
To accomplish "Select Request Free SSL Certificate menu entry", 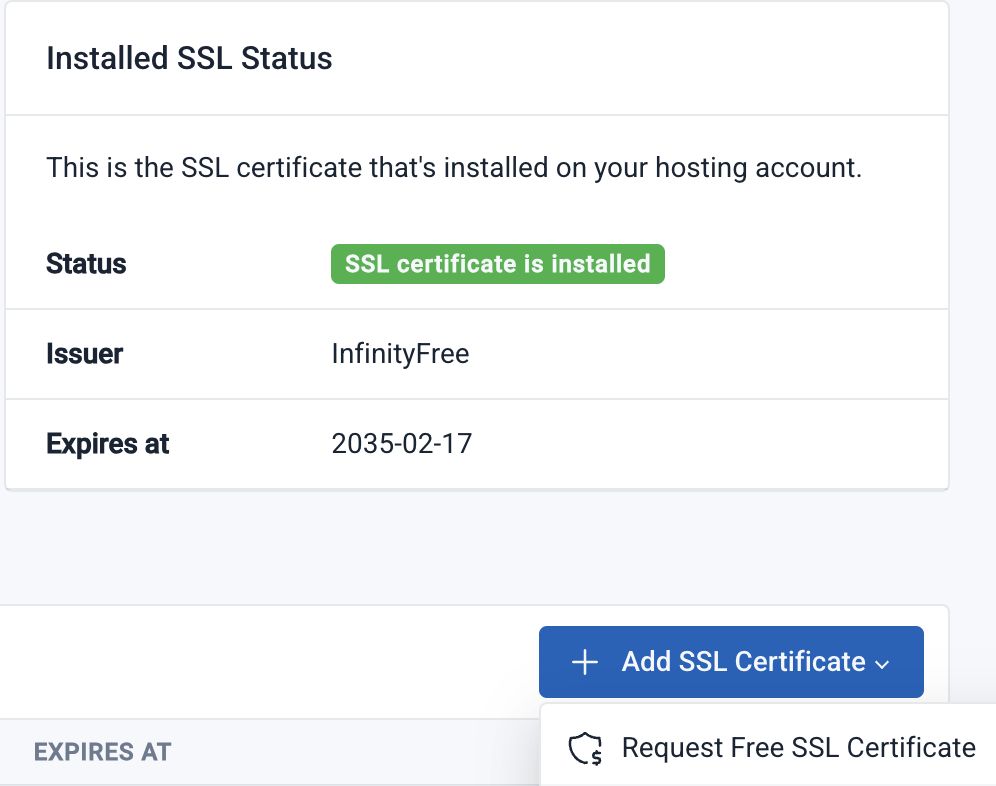I will pos(797,748).
